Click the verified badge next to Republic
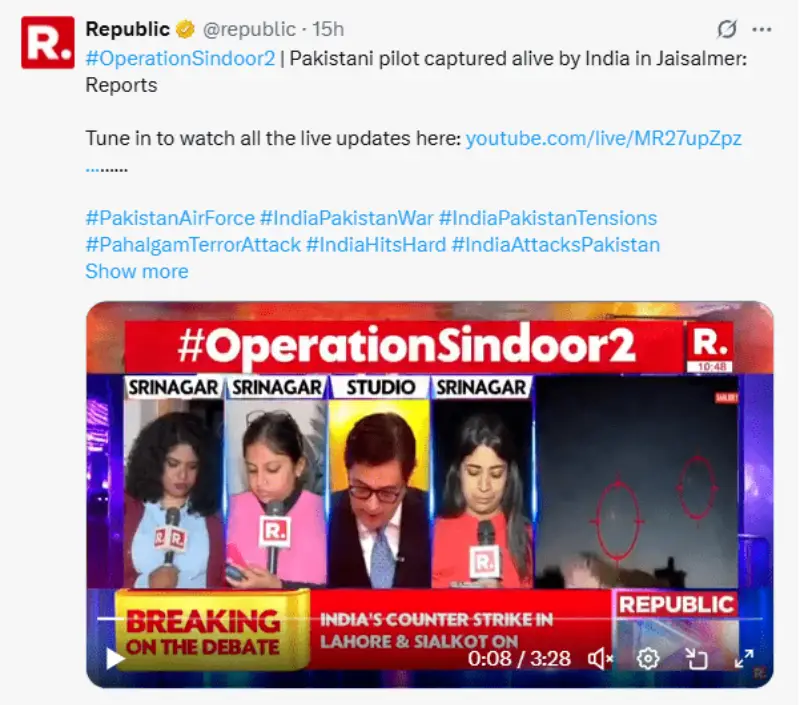The height and width of the screenshot is (705, 800). click(185, 30)
